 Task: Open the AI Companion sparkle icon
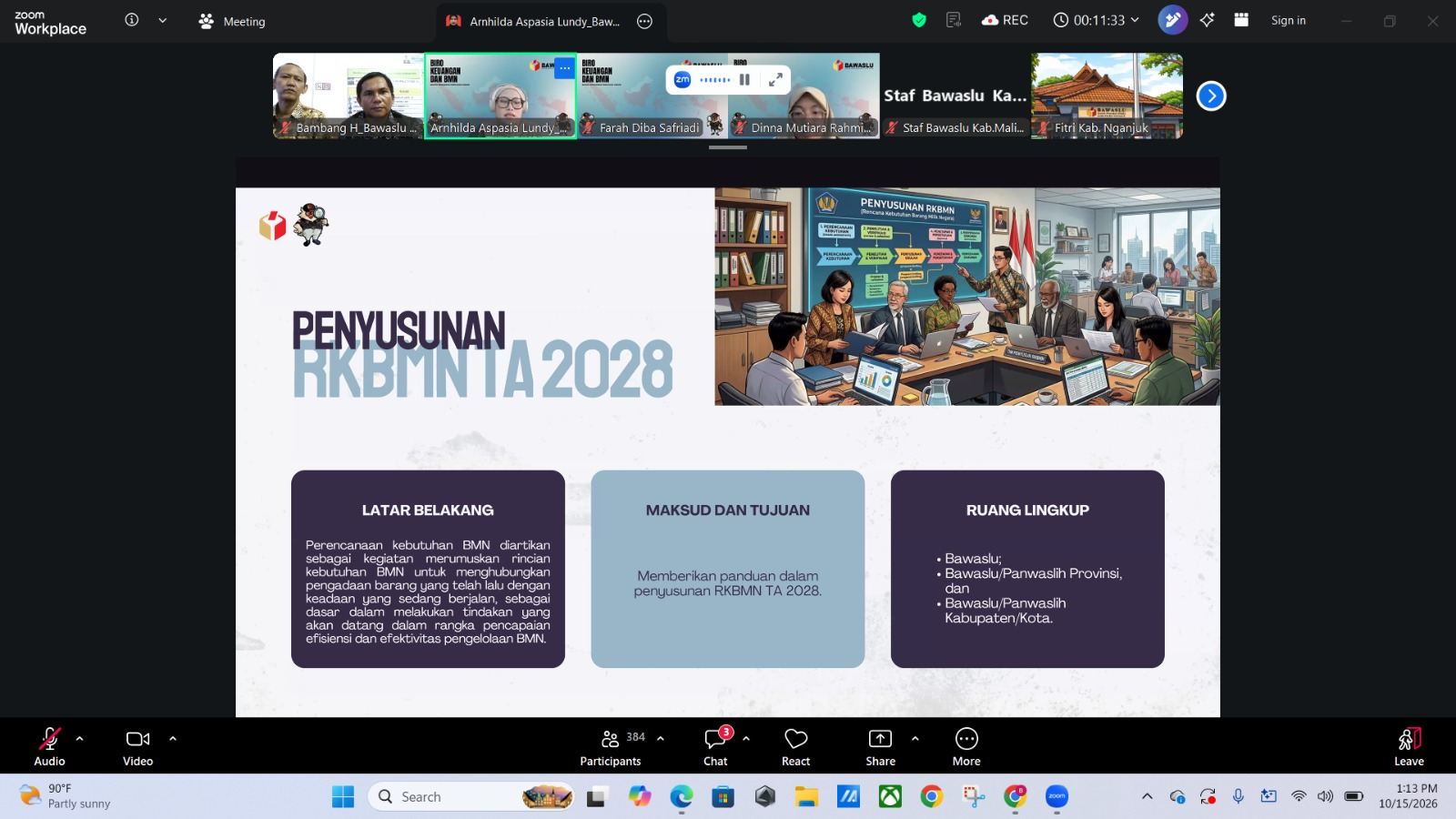[1208, 20]
